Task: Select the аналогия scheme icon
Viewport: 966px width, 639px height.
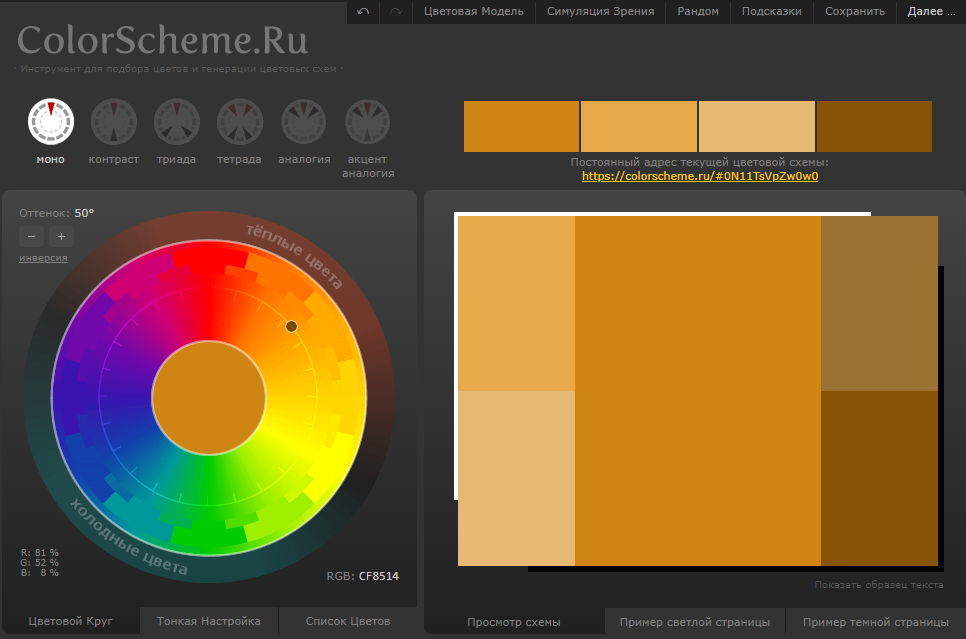Action: point(304,121)
